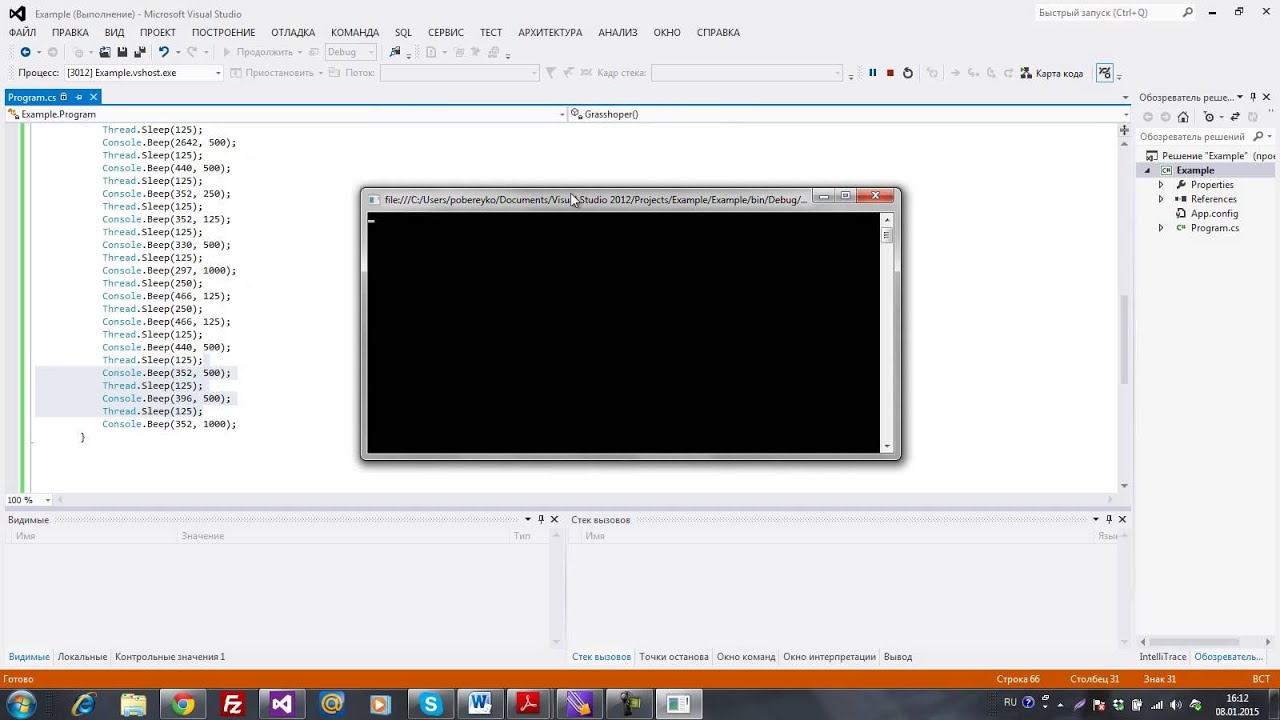Toggle auto-hide pin of Стек вызовов panel
Viewport: 1280px width, 720px height.
click(1109, 519)
